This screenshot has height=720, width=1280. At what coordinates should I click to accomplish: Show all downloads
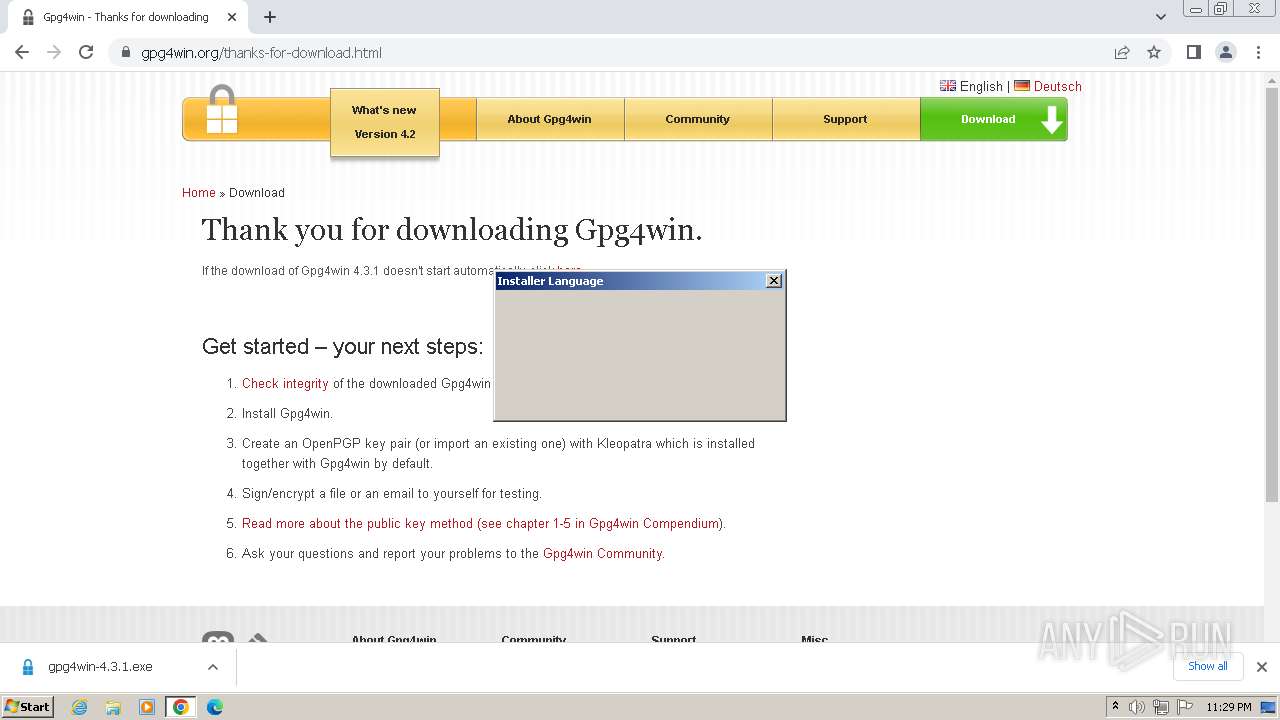1207,666
